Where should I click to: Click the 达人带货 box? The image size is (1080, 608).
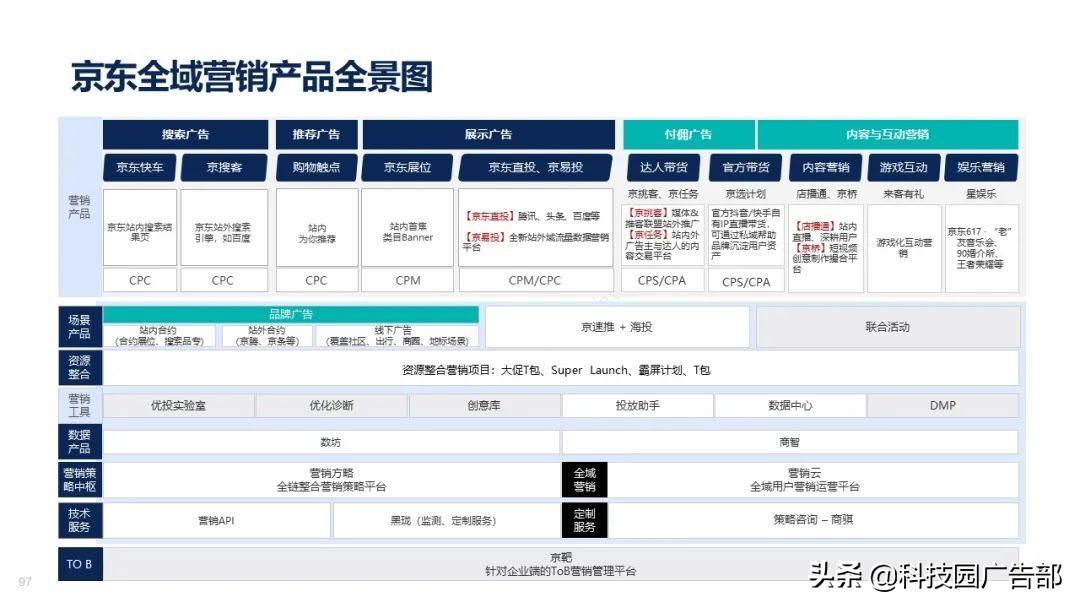click(663, 167)
